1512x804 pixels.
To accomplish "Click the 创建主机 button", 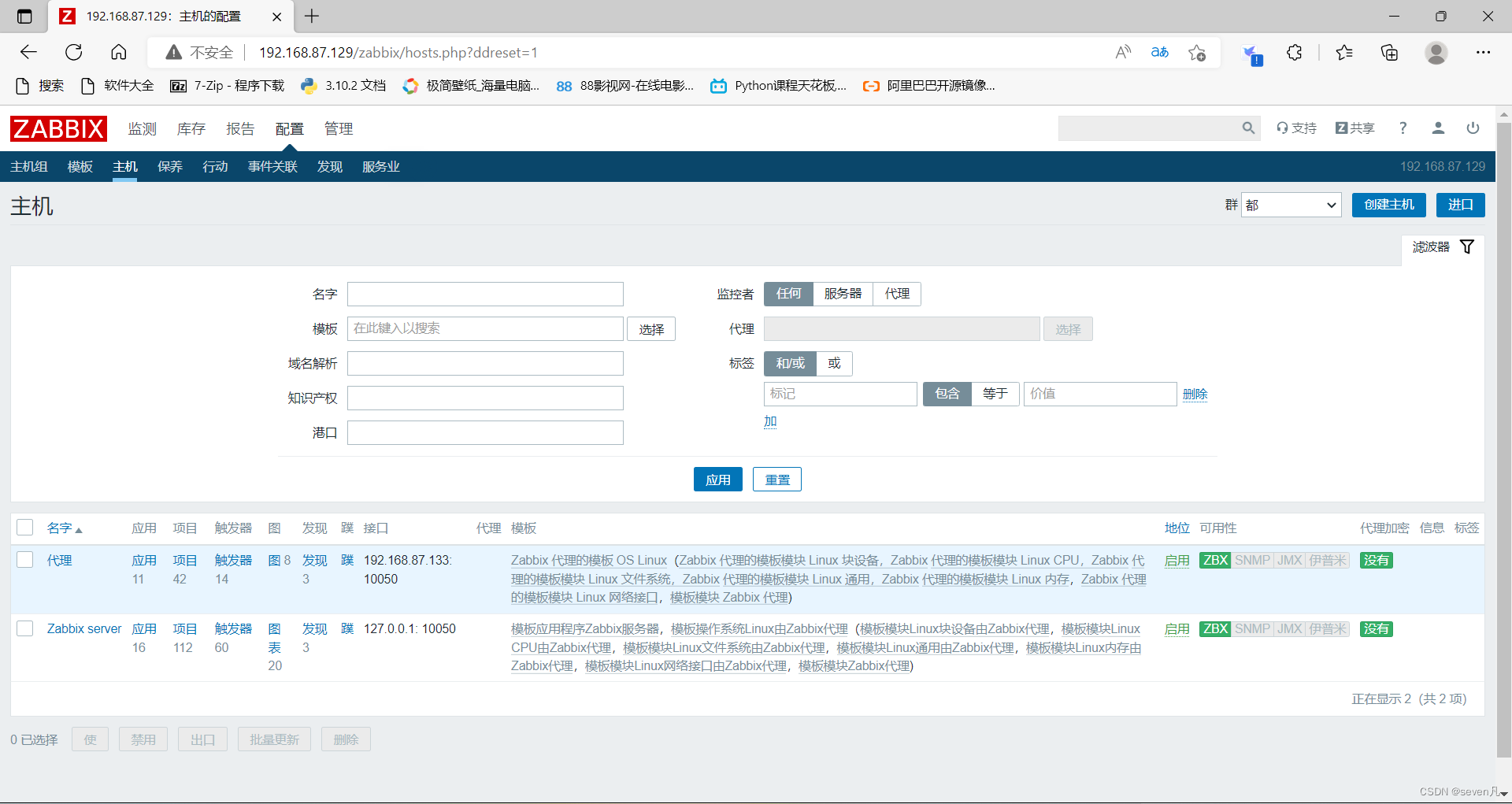I will 1389,205.
